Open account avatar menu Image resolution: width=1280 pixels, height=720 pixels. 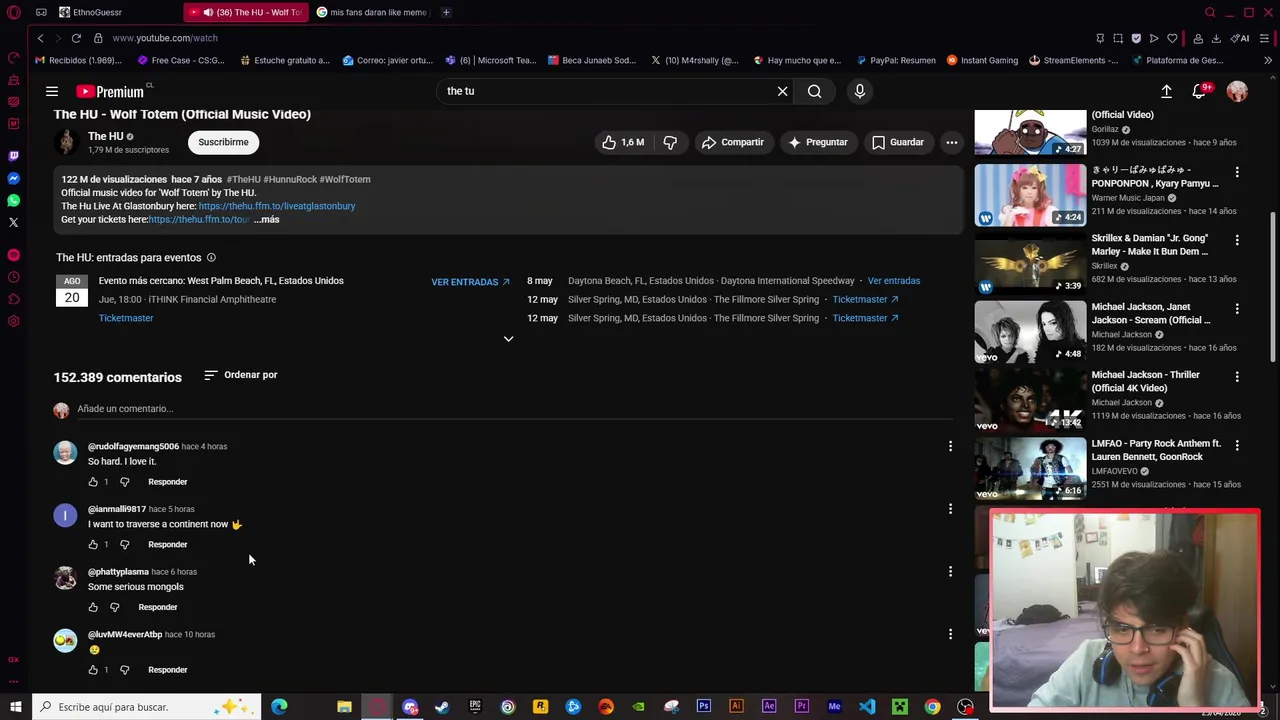click(1237, 91)
